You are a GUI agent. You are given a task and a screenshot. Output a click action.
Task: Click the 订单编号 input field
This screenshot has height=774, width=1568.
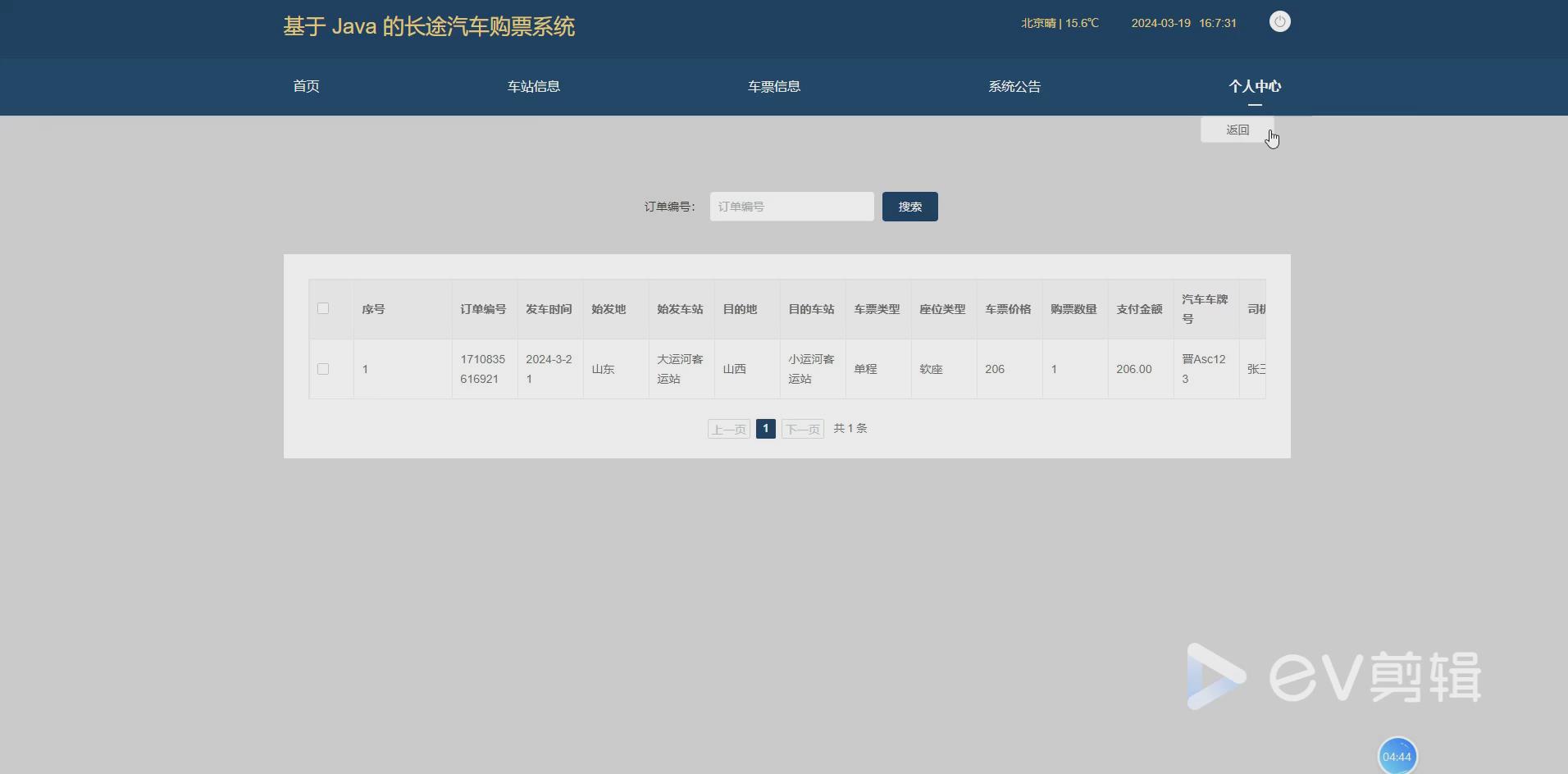pyautogui.click(x=791, y=206)
